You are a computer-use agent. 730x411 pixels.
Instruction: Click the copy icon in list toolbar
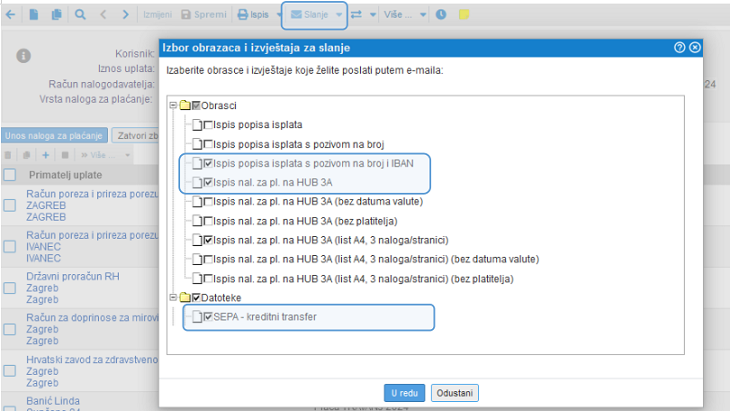(27, 155)
